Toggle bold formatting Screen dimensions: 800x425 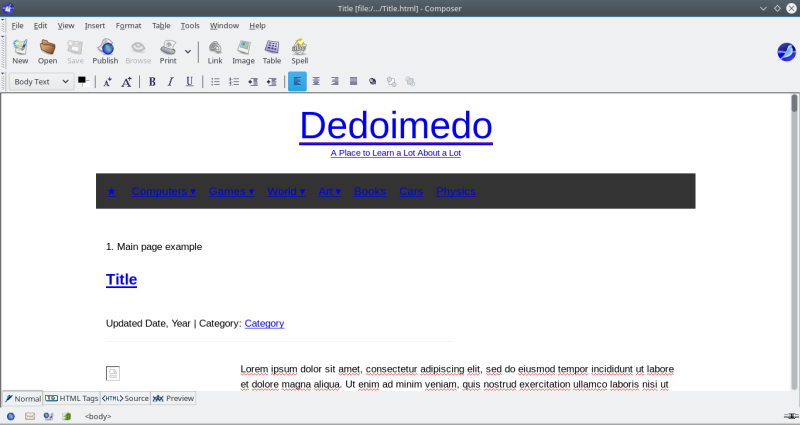[x=152, y=82]
